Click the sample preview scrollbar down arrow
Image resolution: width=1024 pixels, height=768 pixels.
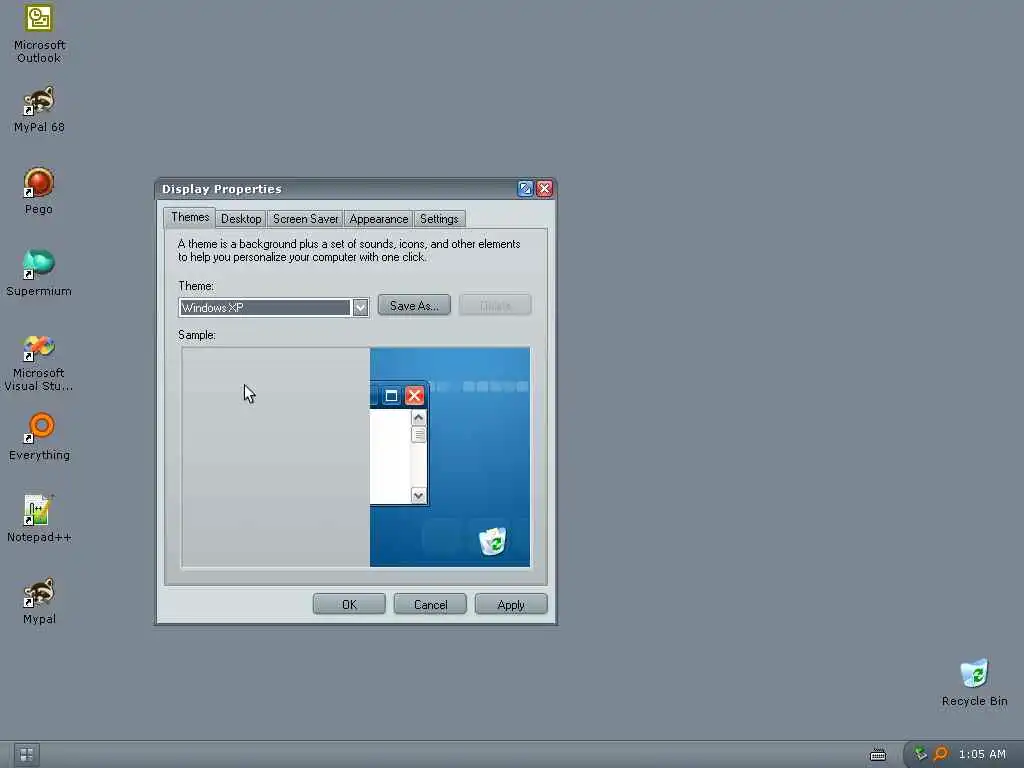419,496
